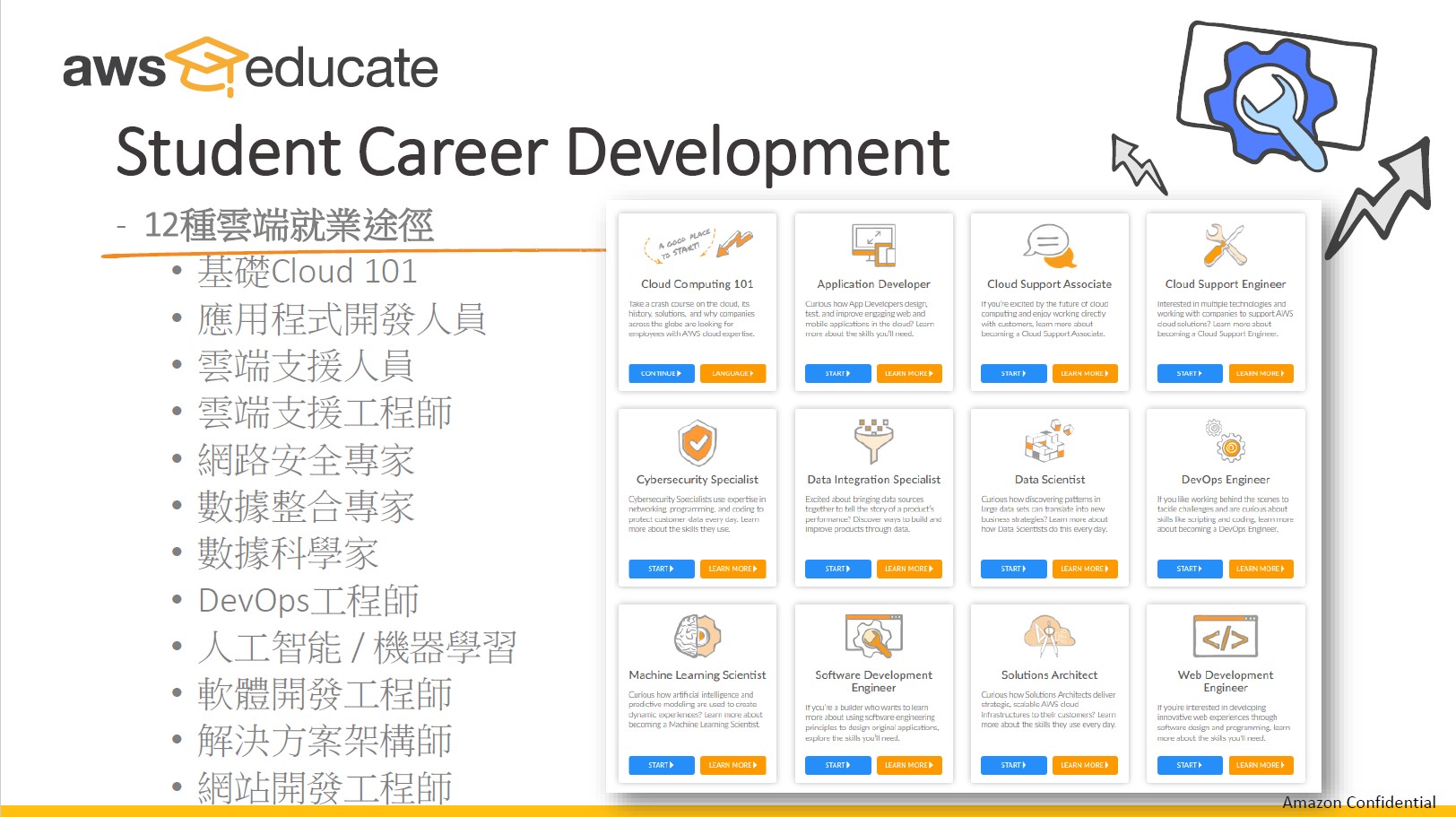Click the DevOps Engineer gears icon
1456x817 pixels.
(x=1225, y=440)
